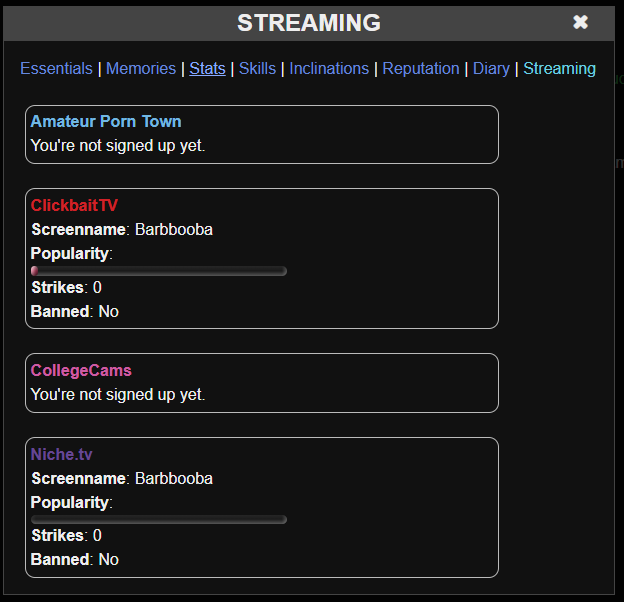Image resolution: width=624 pixels, height=602 pixels.
Task: View the Reputation tab
Action: (x=421, y=68)
